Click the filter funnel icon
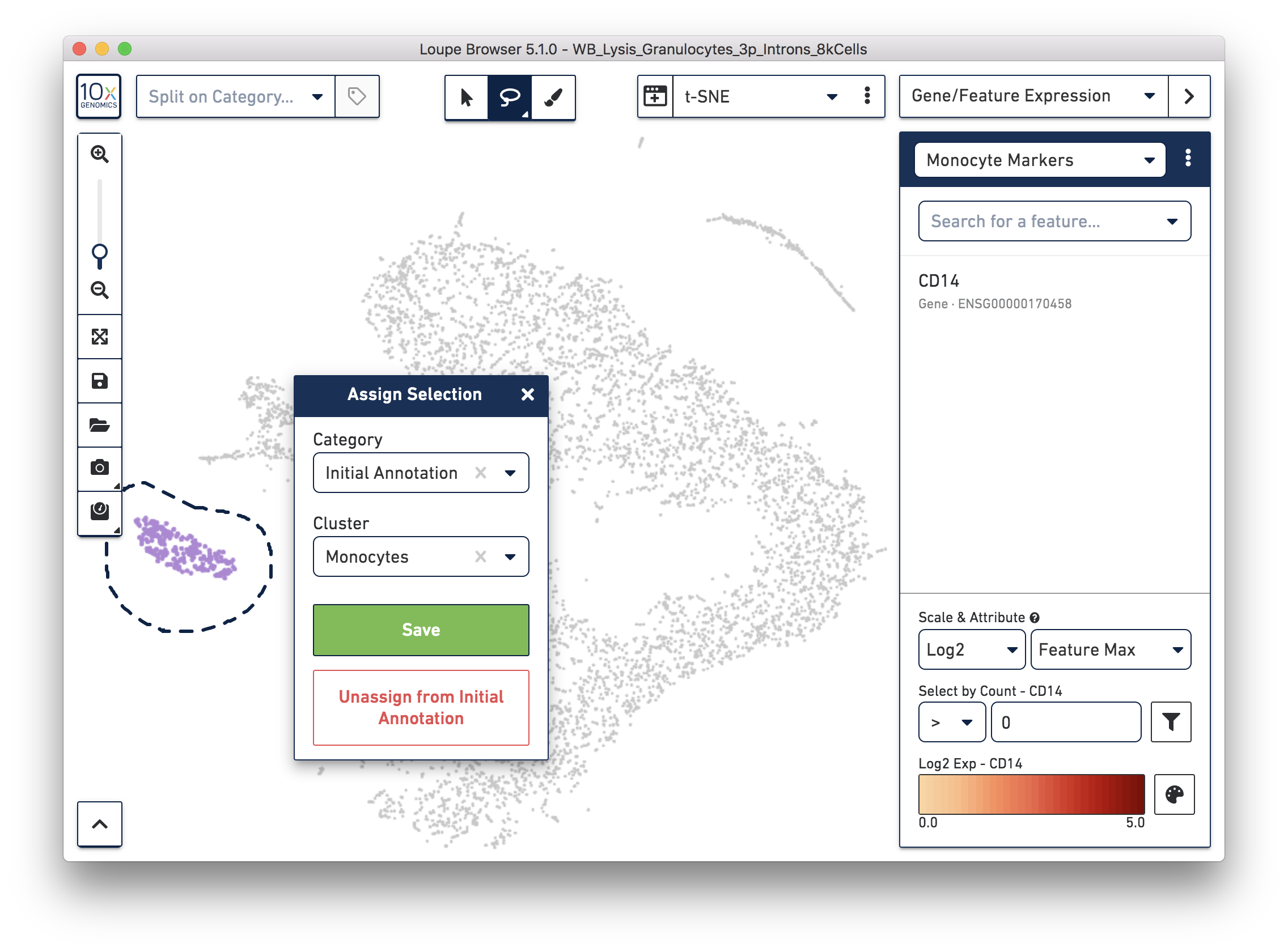1288x952 pixels. click(1171, 722)
